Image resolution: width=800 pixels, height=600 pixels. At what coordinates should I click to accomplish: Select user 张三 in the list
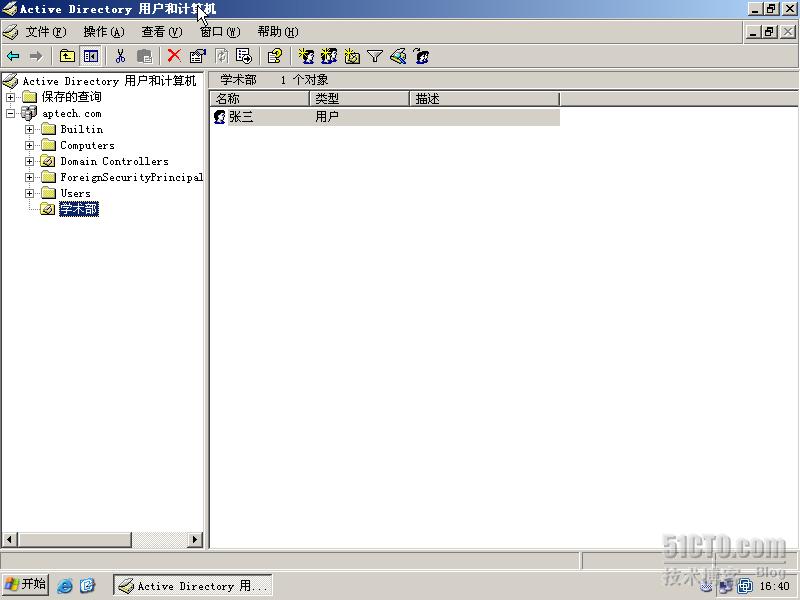241,117
